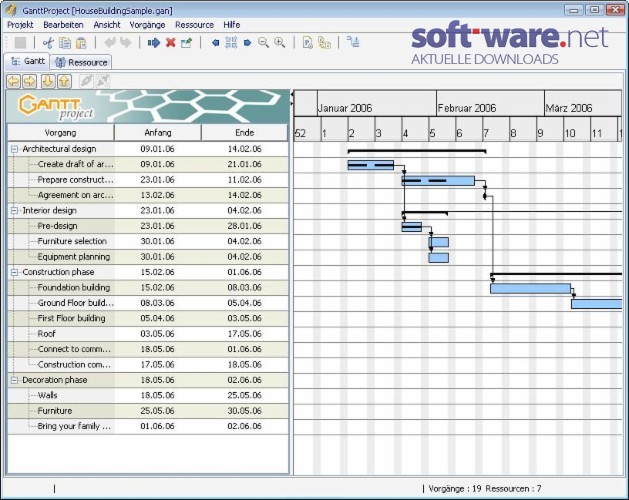629x500 pixels.
Task: Collapse the Decoration phase group
Action: [x=14, y=380]
